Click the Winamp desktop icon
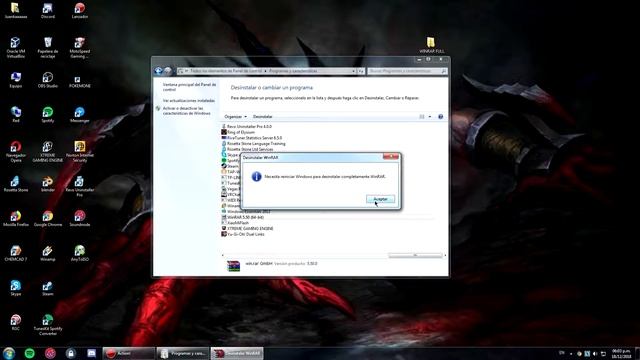This screenshot has height=360, width=640. (x=48, y=253)
